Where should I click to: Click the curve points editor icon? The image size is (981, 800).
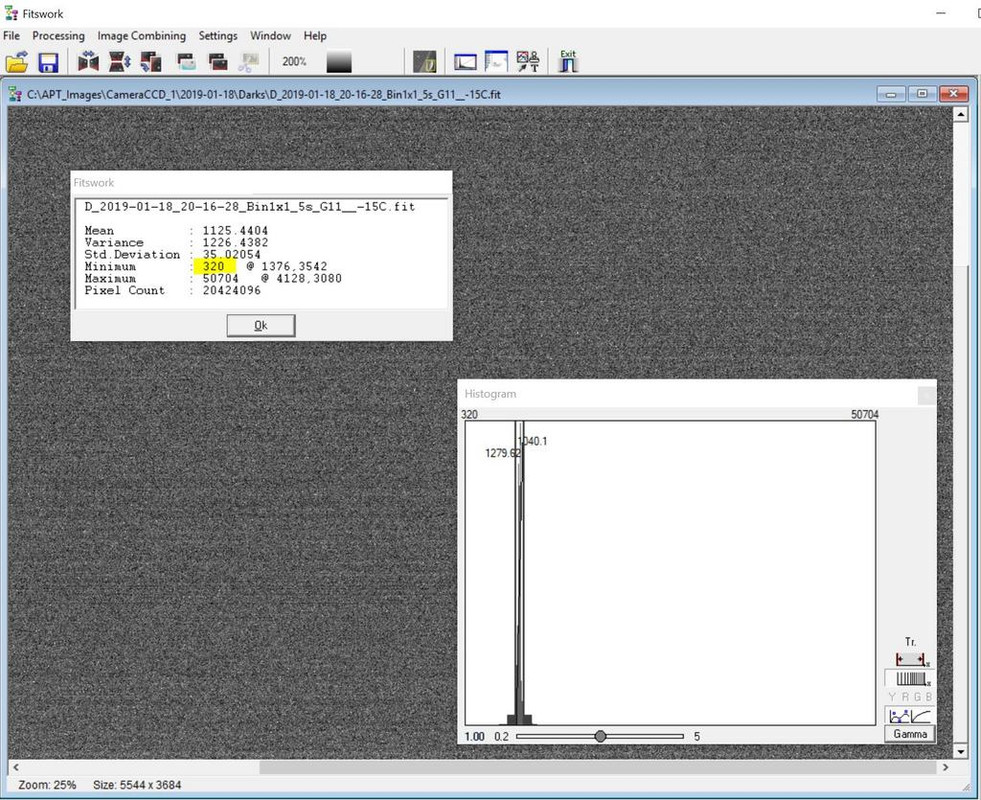[x=898, y=716]
